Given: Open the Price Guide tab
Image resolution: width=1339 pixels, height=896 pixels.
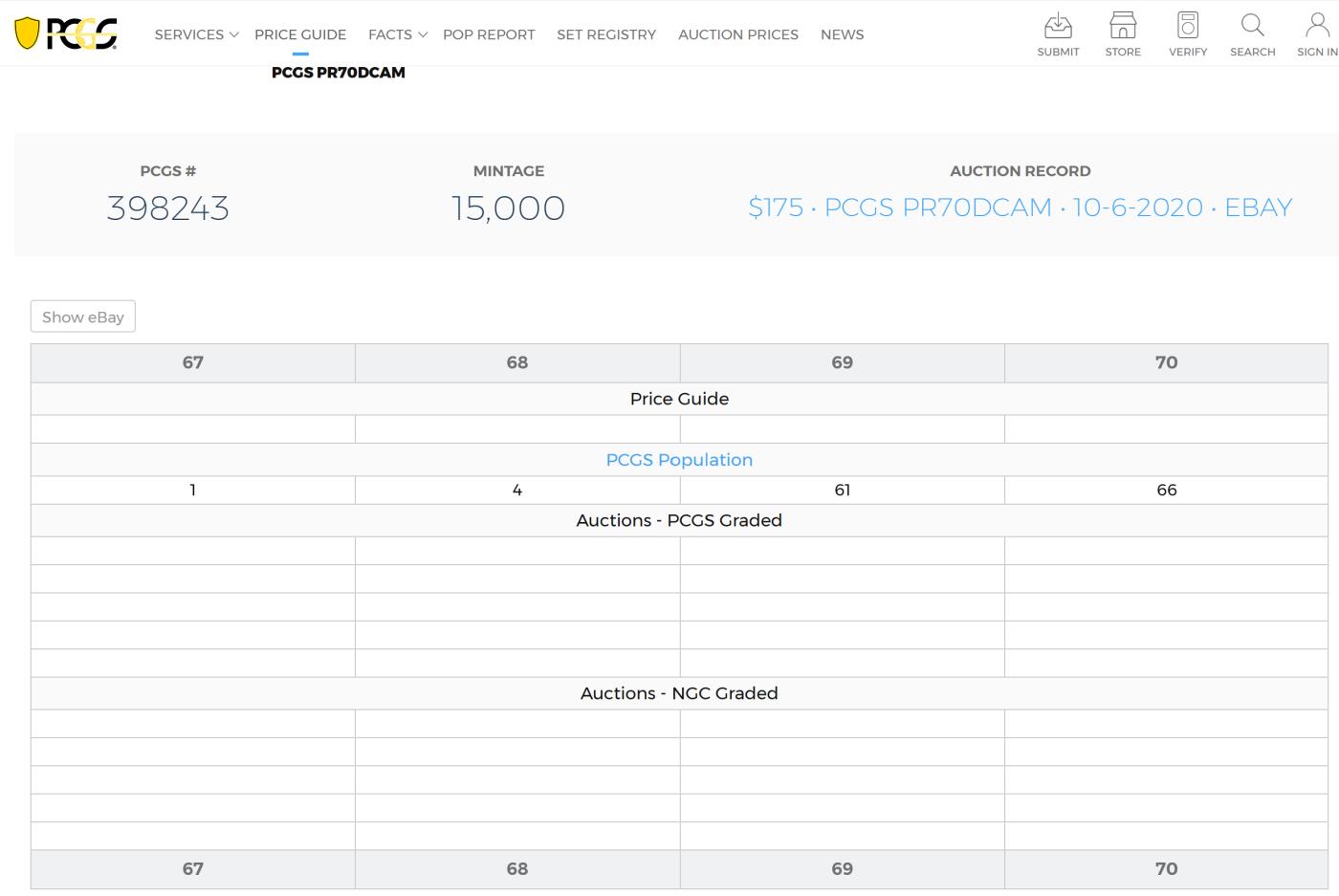Looking at the screenshot, I should tap(300, 34).
